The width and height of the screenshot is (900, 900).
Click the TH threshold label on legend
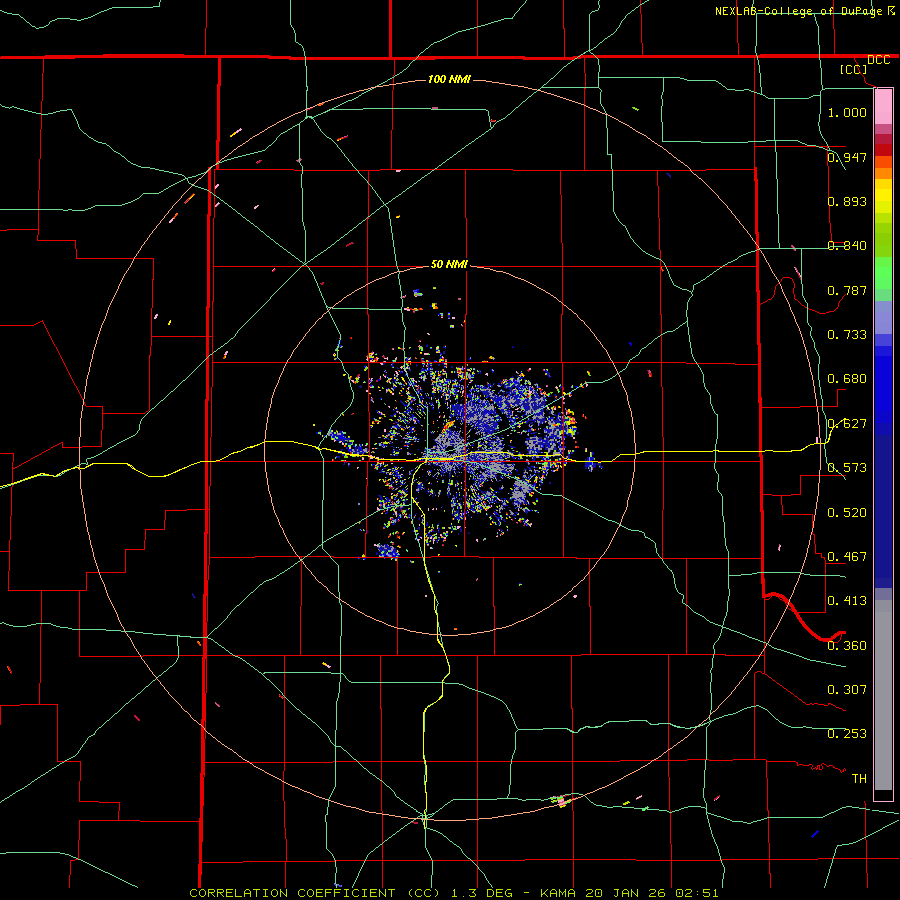(859, 778)
